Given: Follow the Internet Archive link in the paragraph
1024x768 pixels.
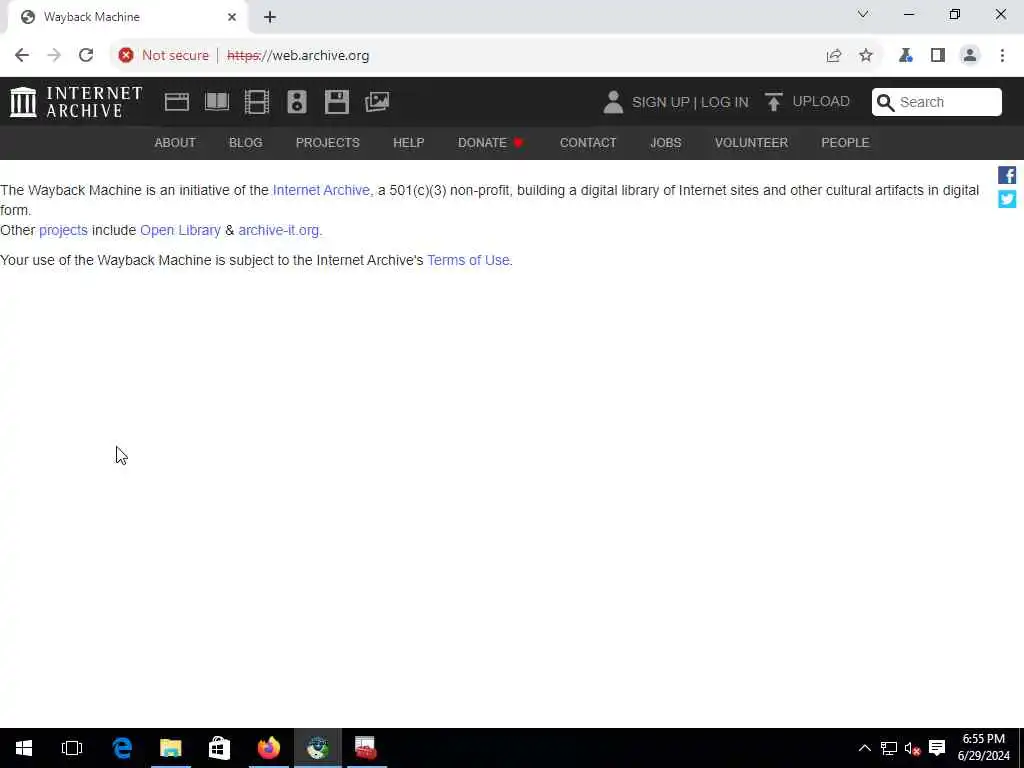Looking at the screenshot, I should [321, 190].
